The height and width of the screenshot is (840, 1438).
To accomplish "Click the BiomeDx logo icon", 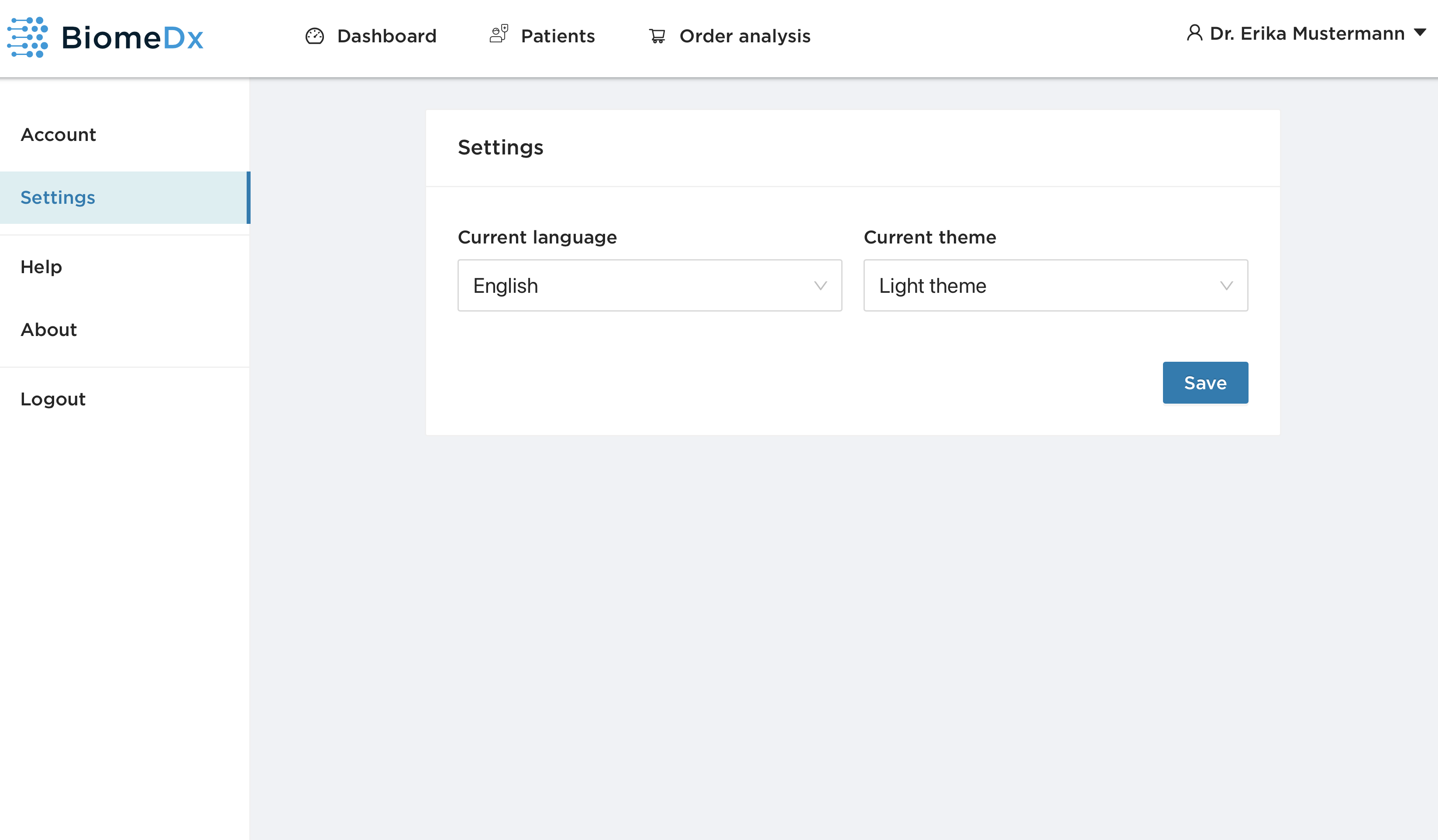I will [x=28, y=37].
